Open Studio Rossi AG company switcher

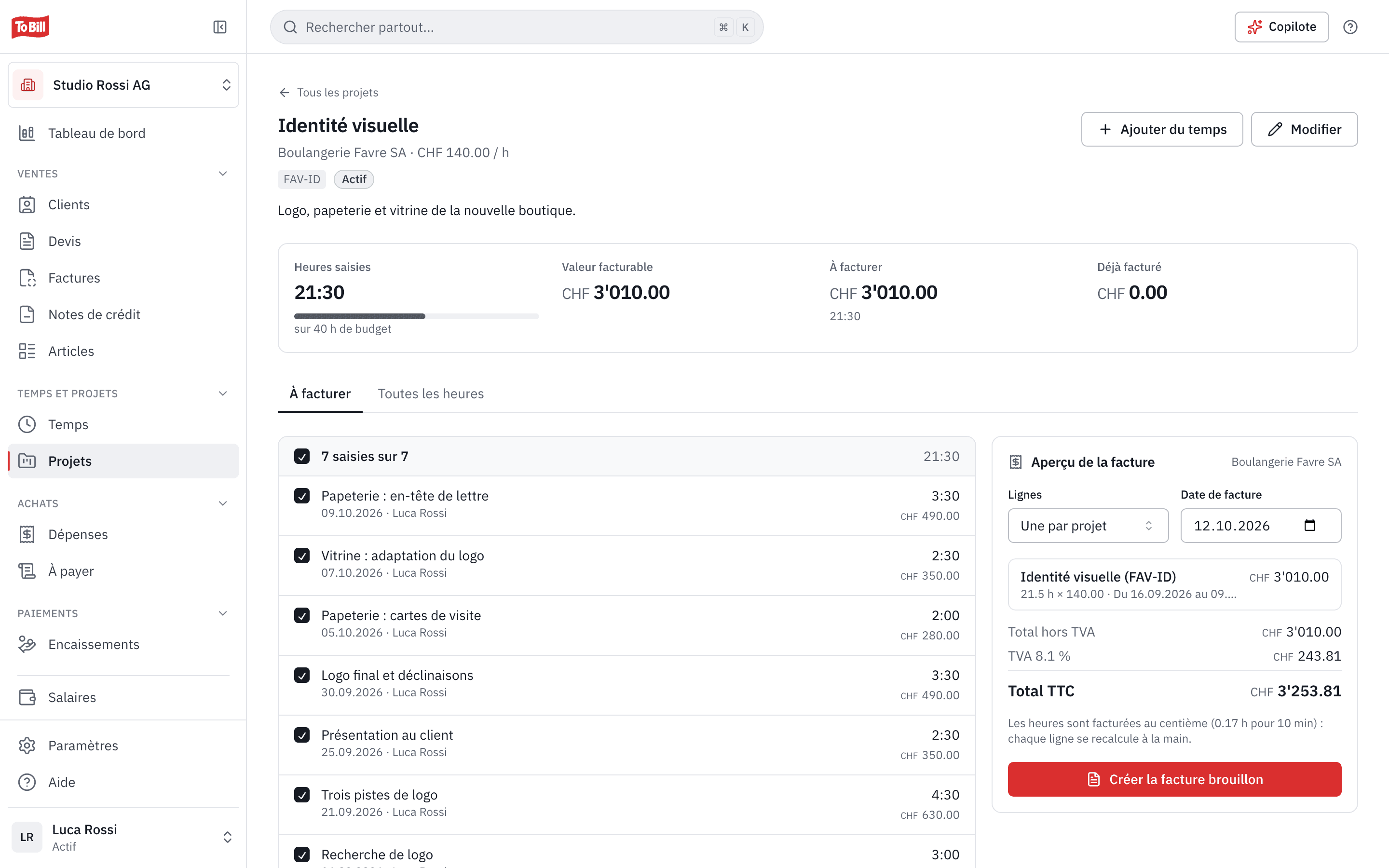coord(123,85)
